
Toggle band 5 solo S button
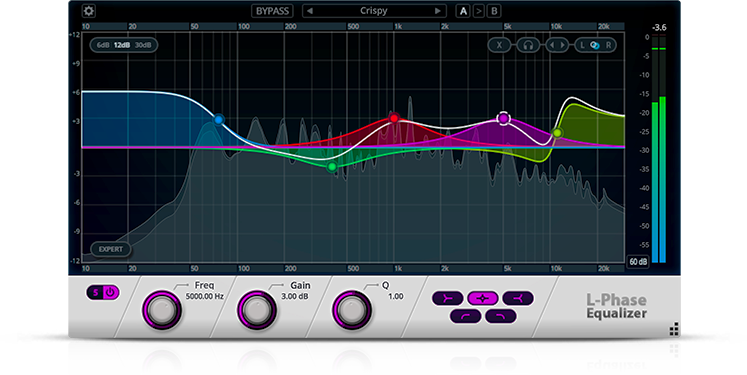[x=95, y=293]
